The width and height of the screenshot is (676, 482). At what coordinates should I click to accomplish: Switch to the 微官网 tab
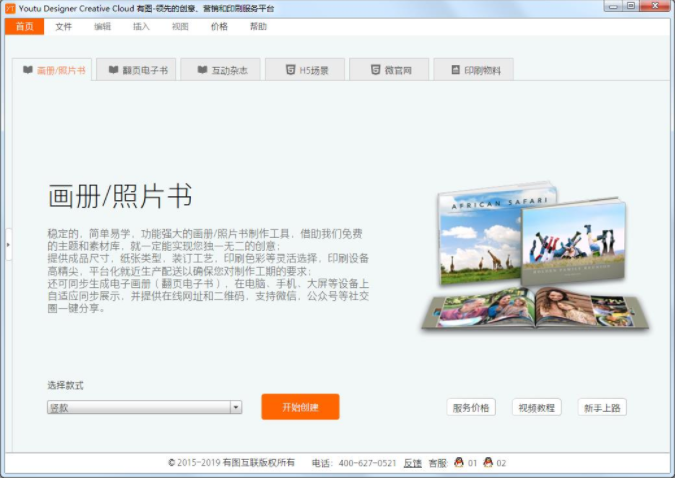389,70
